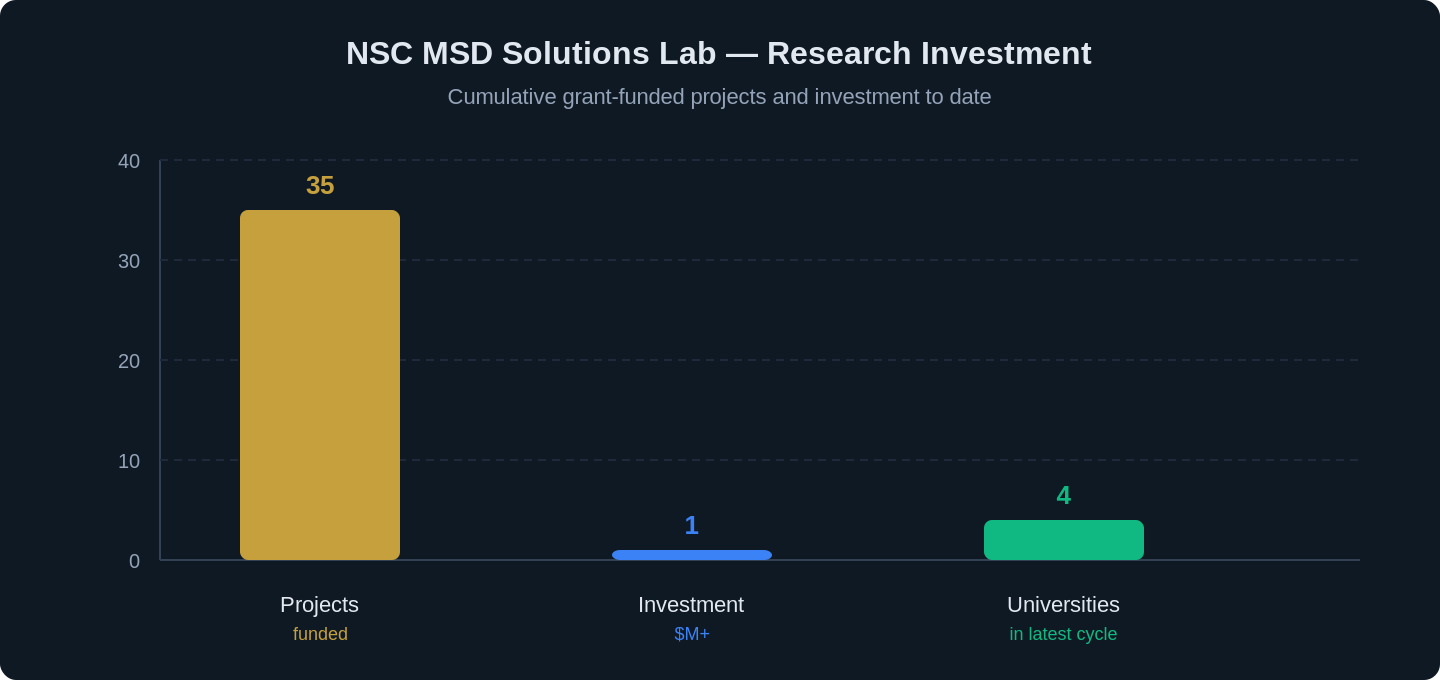Click the subtitle "Cumulative grant-funded projects and investment to date"

click(x=719, y=97)
